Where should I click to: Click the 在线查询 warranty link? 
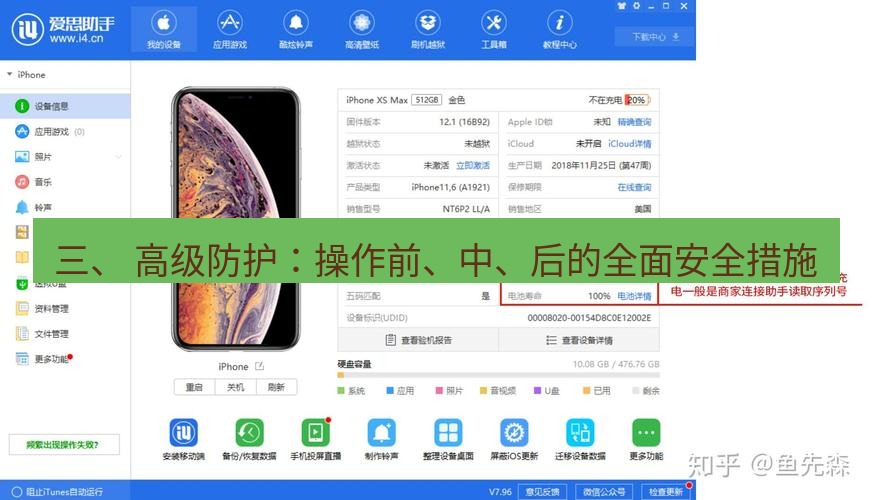point(634,187)
